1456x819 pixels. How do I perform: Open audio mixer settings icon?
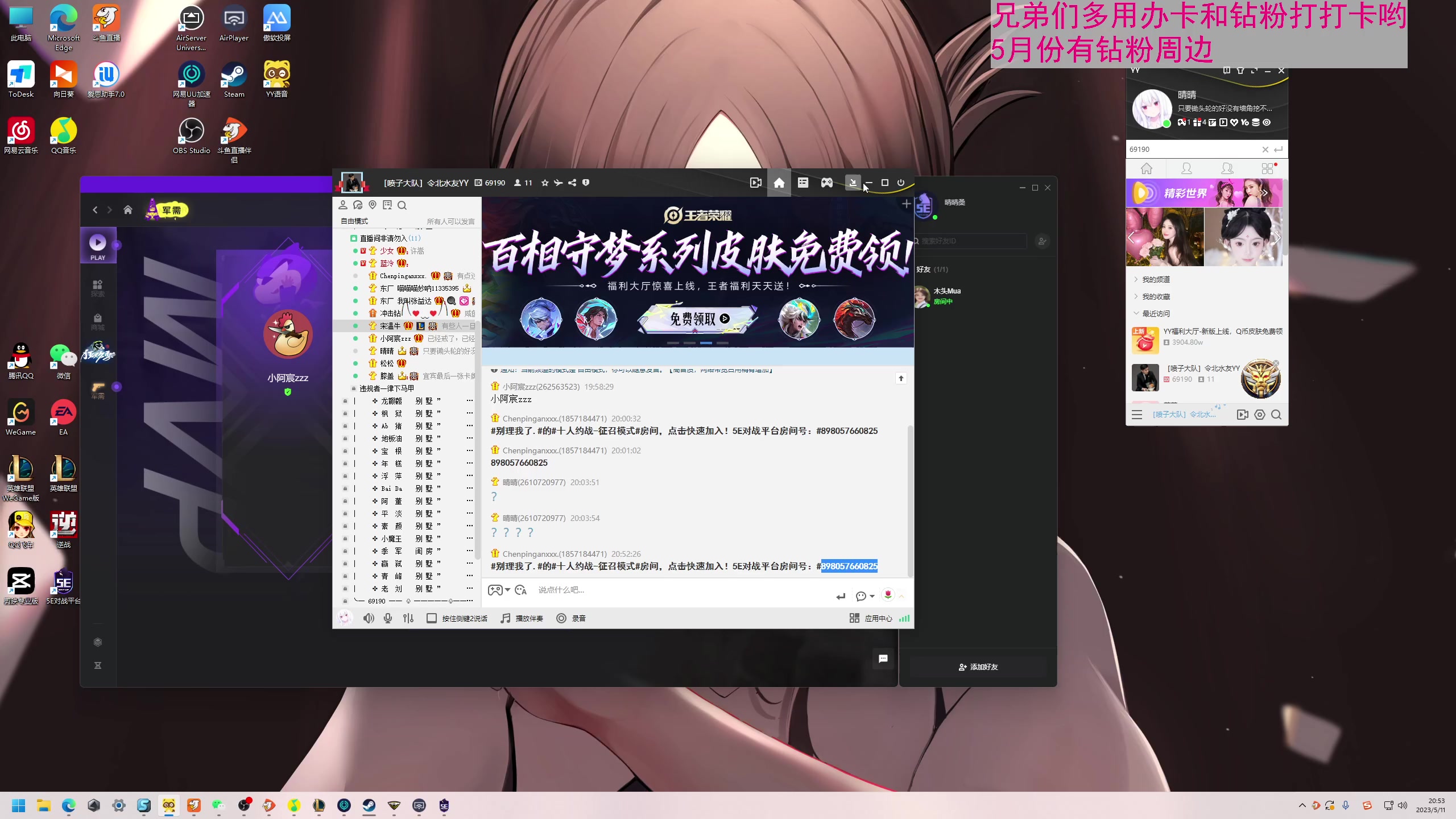coord(408,618)
